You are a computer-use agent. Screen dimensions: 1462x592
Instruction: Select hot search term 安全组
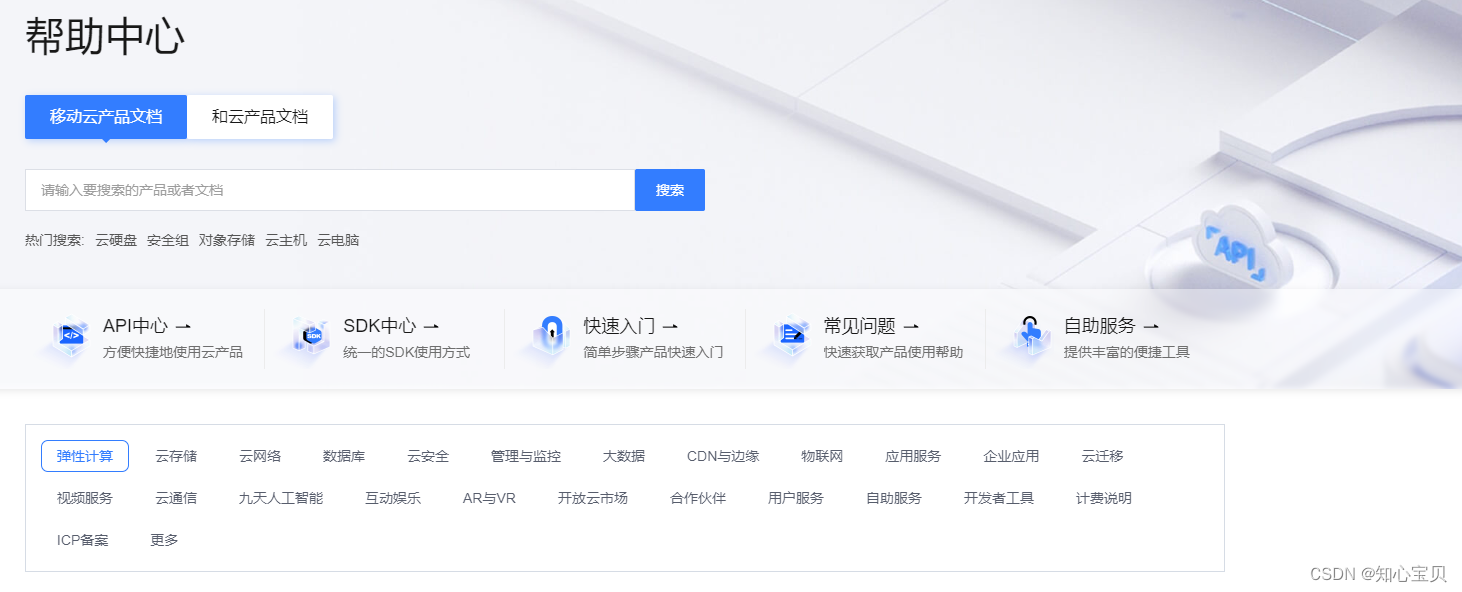pos(168,240)
